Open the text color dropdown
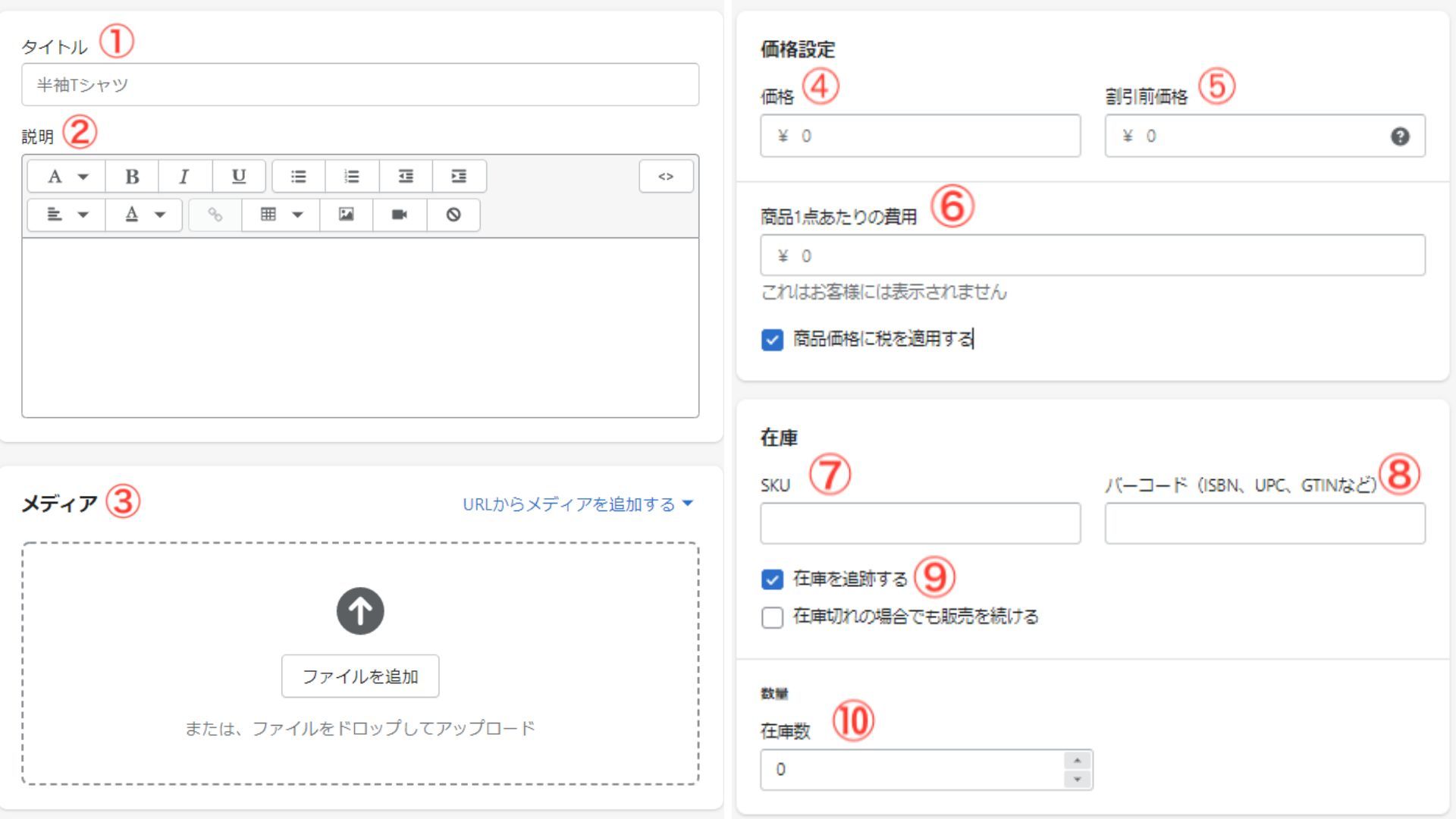Screen dimensions: 1456x819 (x=144, y=215)
